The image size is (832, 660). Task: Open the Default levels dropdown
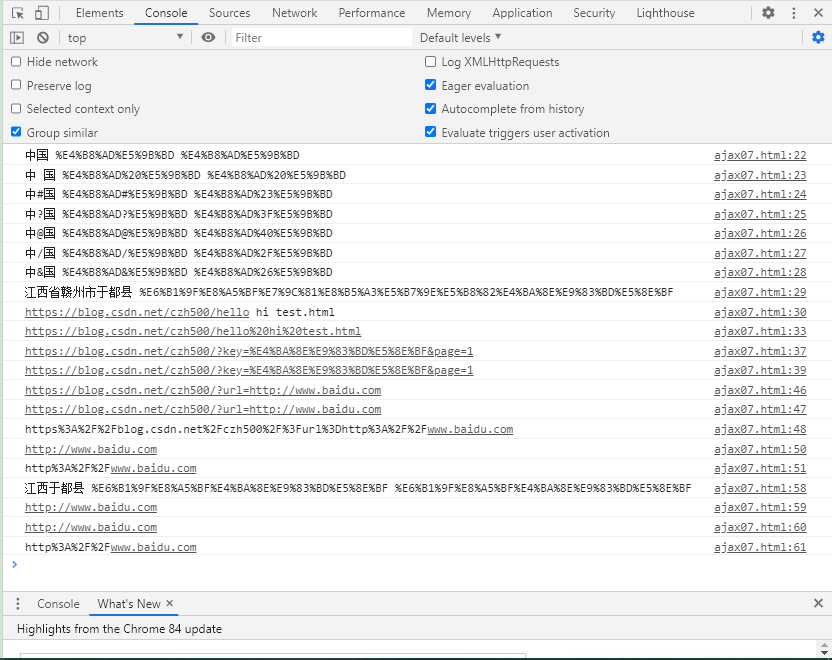(461, 36)
